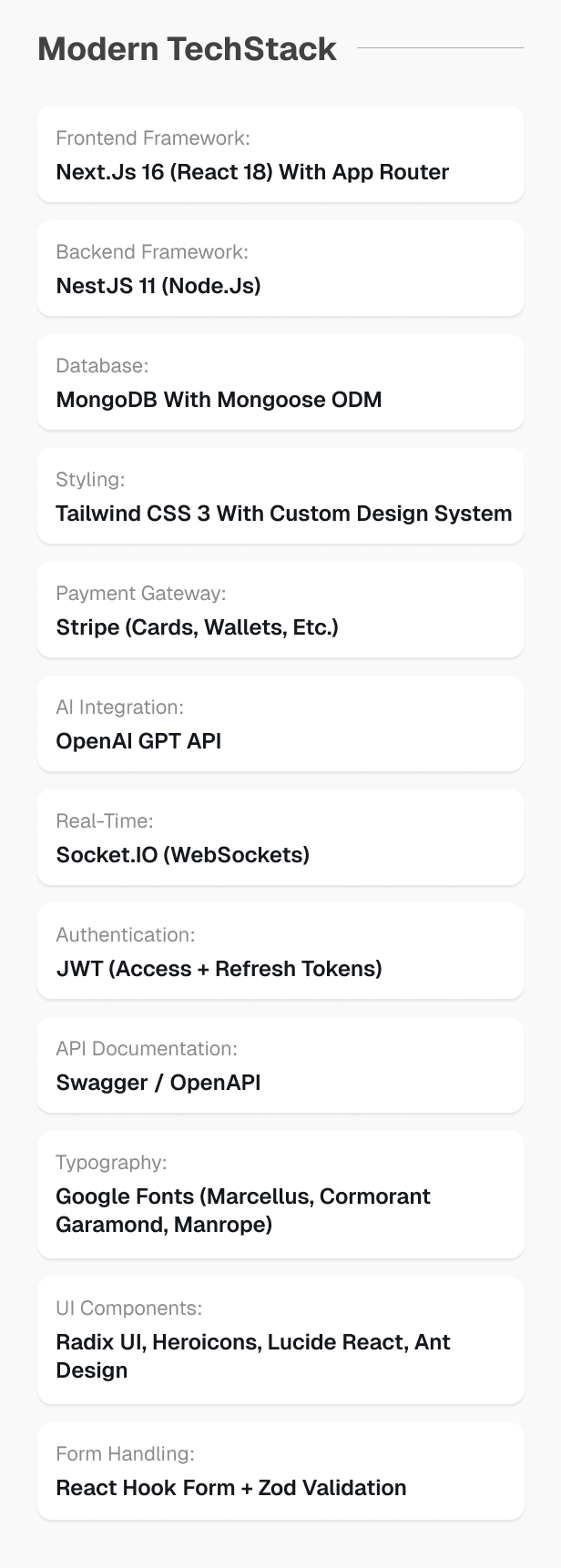This screenshot has height=1568, width=561.
Task: Click the Modern TechStack heading
Action: click(187, 49)
